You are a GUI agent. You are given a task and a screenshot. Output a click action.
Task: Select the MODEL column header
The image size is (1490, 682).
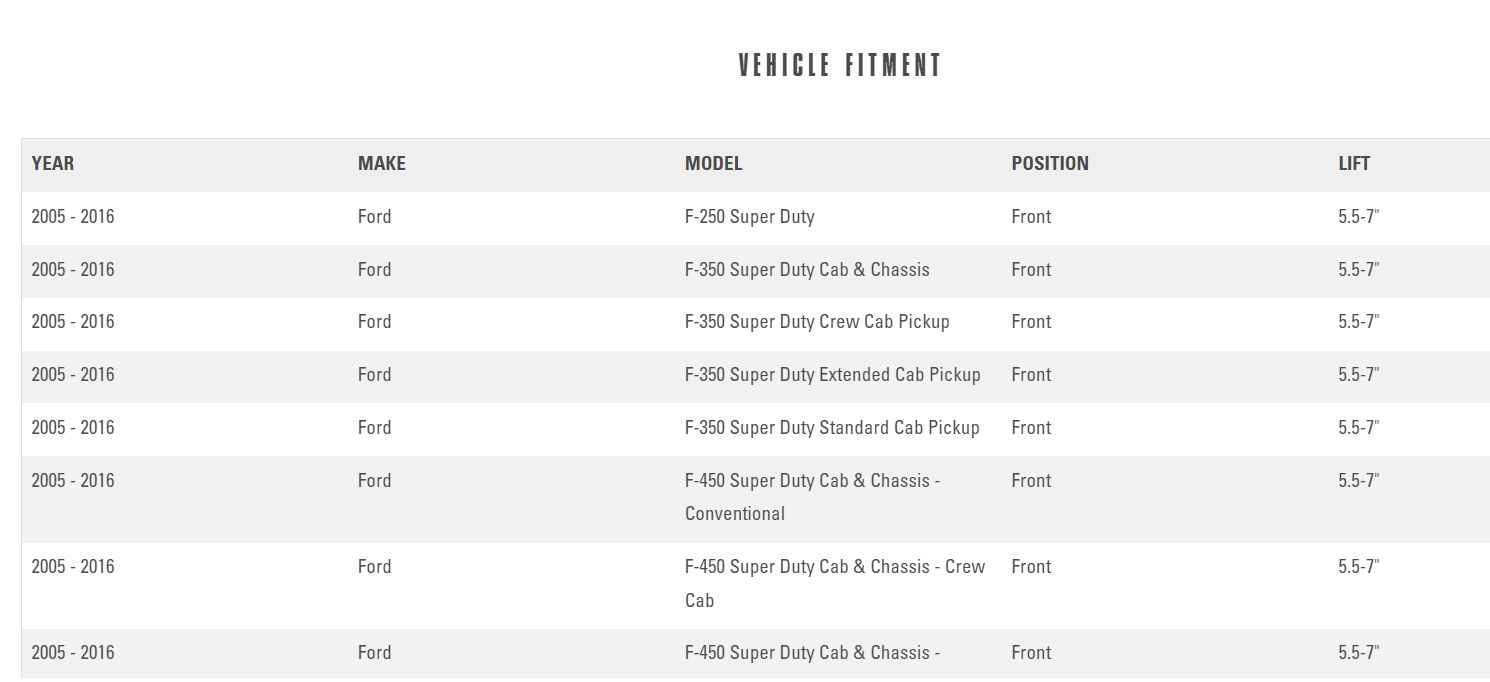713,164
